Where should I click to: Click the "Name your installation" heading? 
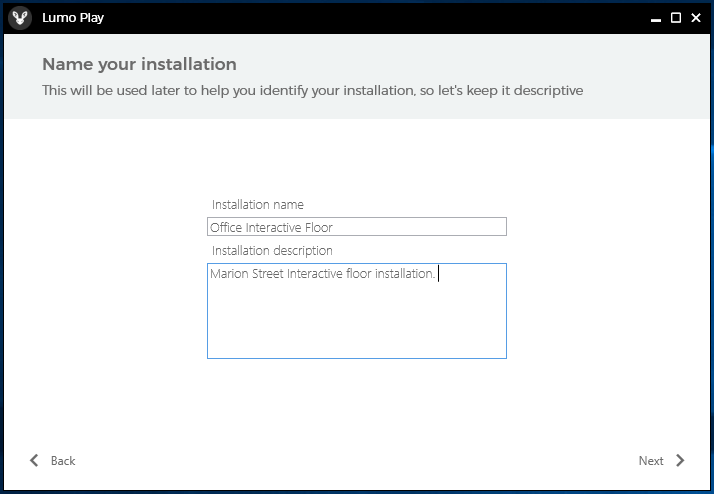coord(139,64)
